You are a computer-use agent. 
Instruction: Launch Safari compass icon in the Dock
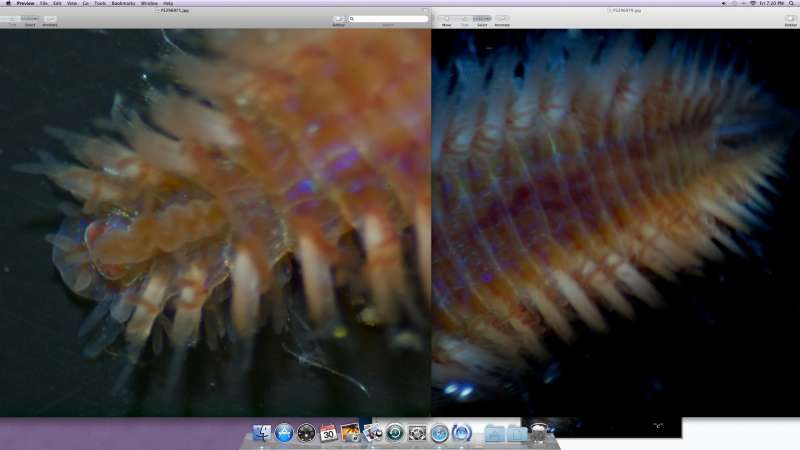[439, 433]
